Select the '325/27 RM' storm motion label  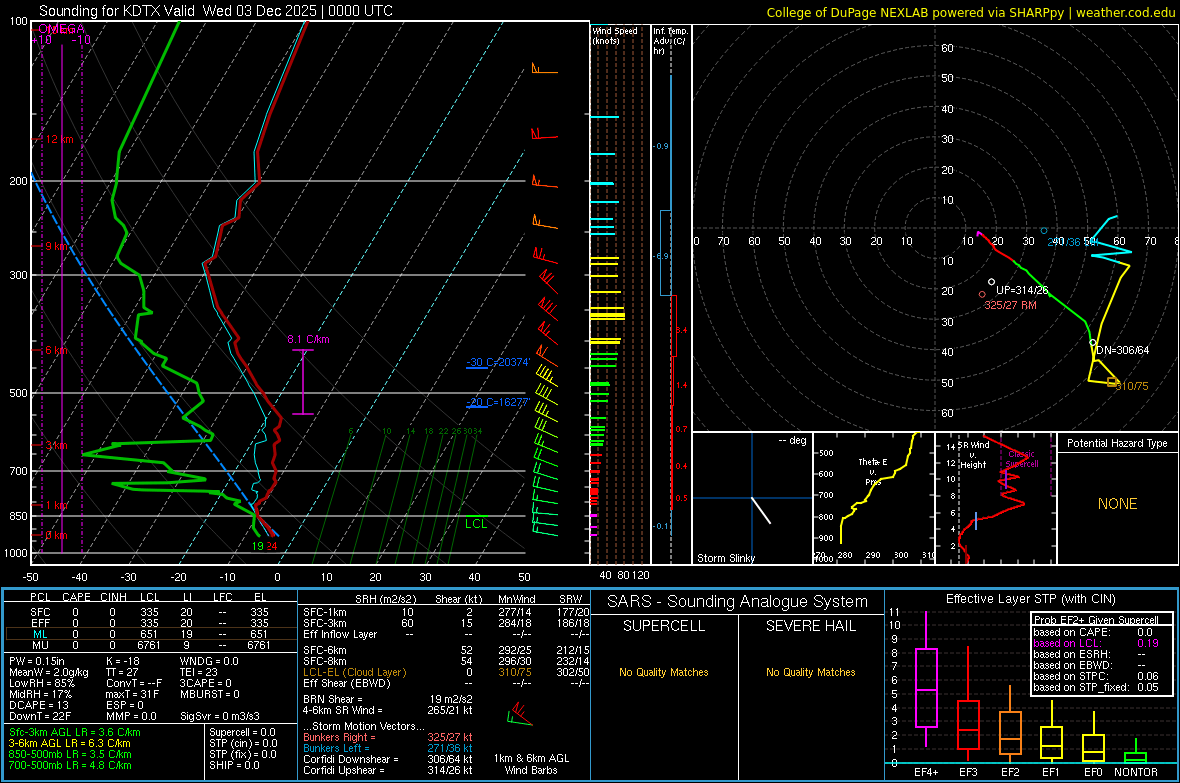1011,305
